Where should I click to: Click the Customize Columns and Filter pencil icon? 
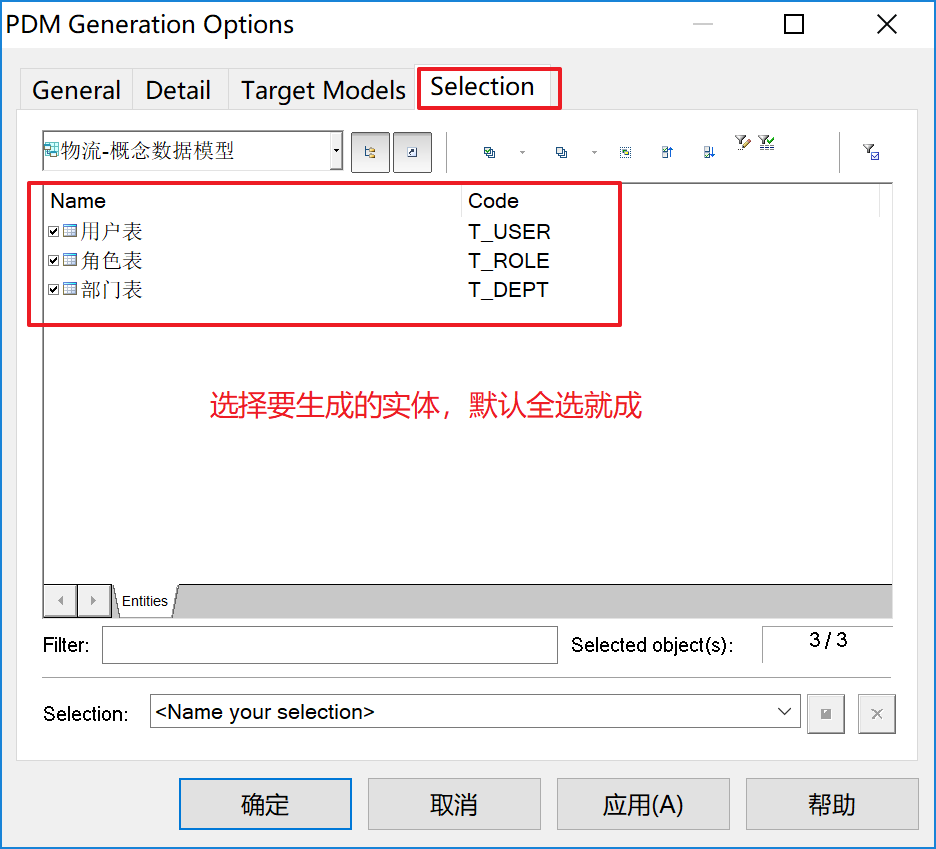pyautogui.click(x=743, y=142)
